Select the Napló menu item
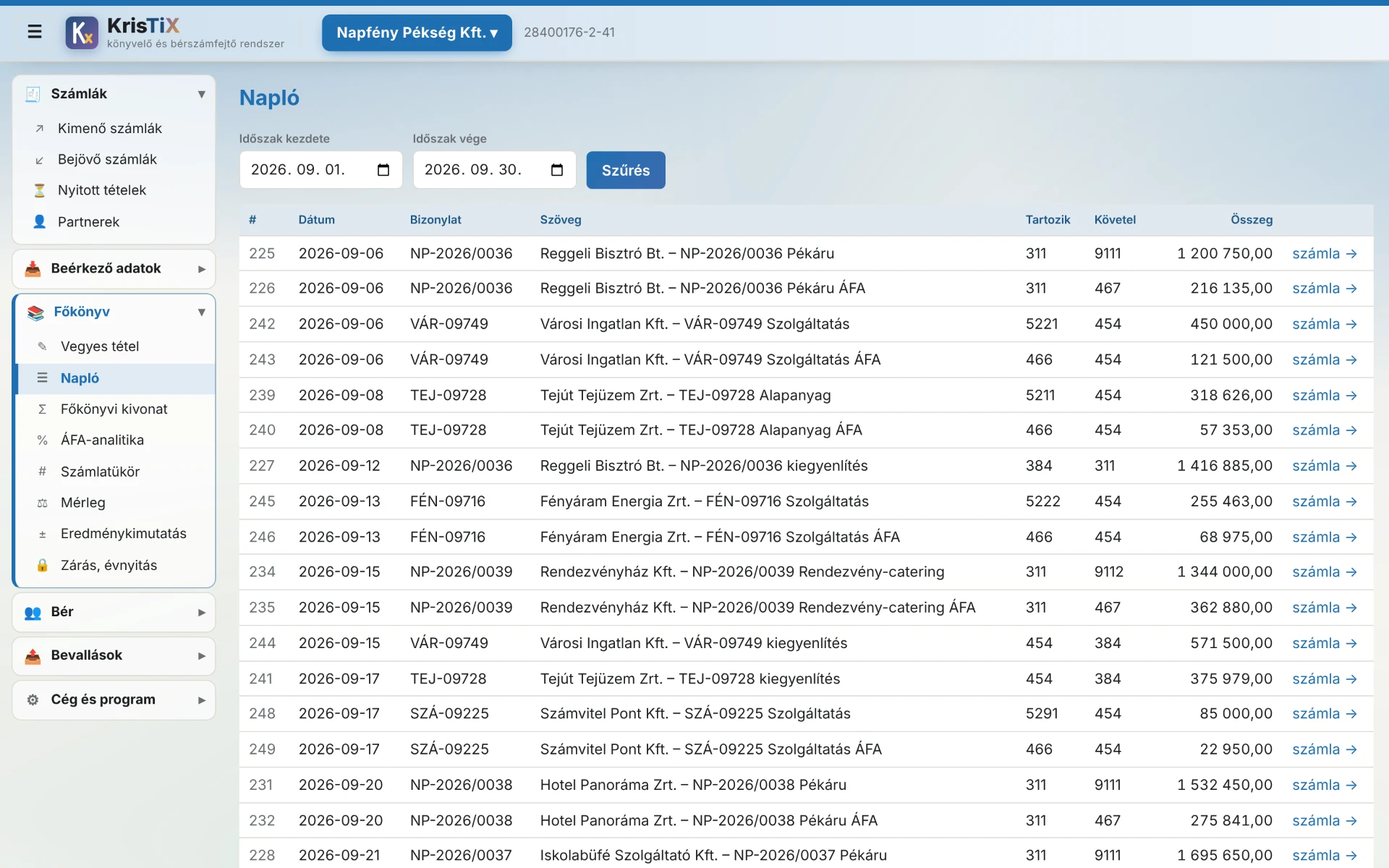The width and height of the screenshot is (1389, 868). click(x=116, y=378)
